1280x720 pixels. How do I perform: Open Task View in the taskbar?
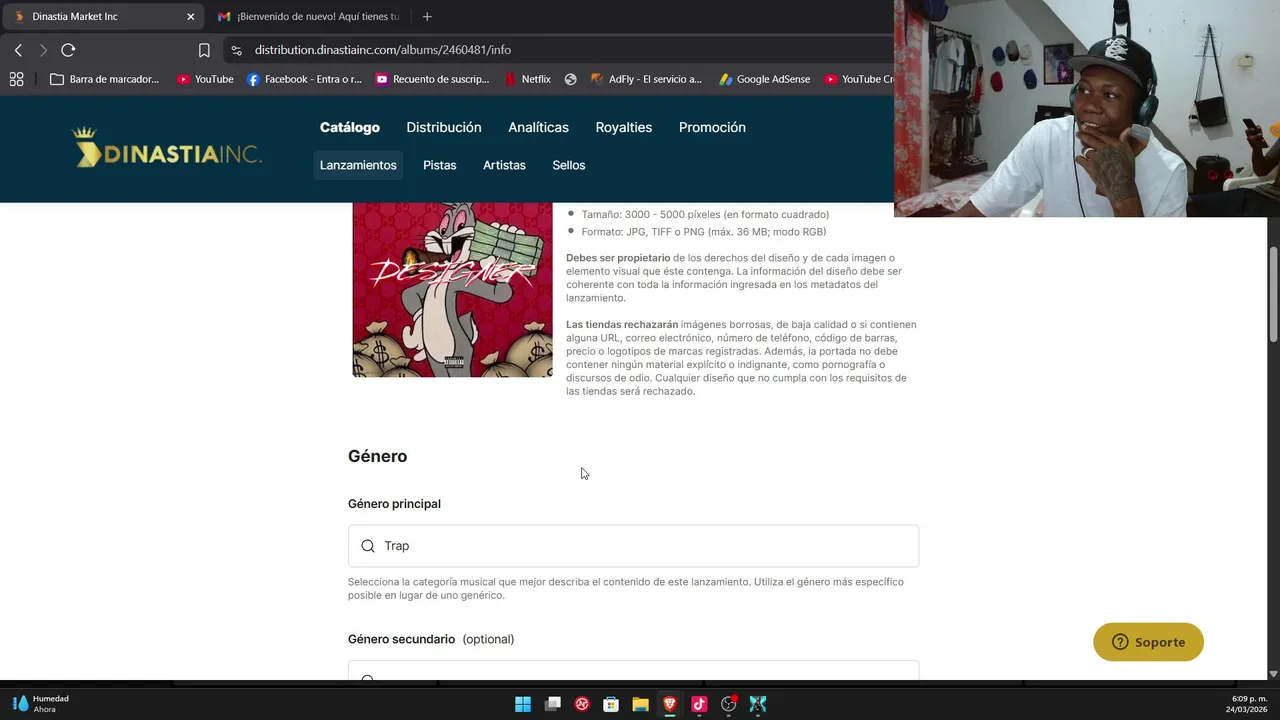553,704
